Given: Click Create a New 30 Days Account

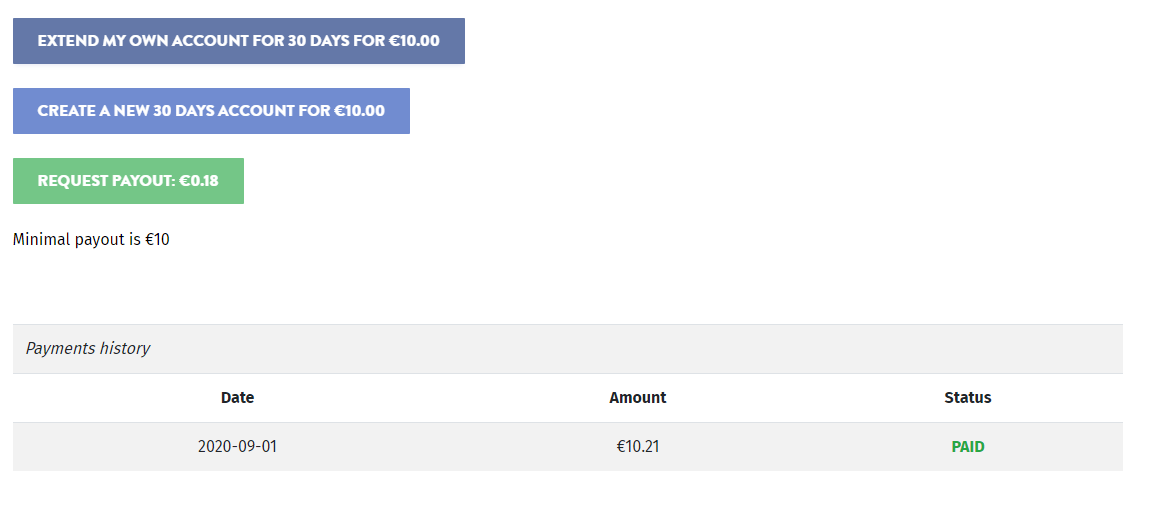Looking at the screenshot, I should point(211,111).
